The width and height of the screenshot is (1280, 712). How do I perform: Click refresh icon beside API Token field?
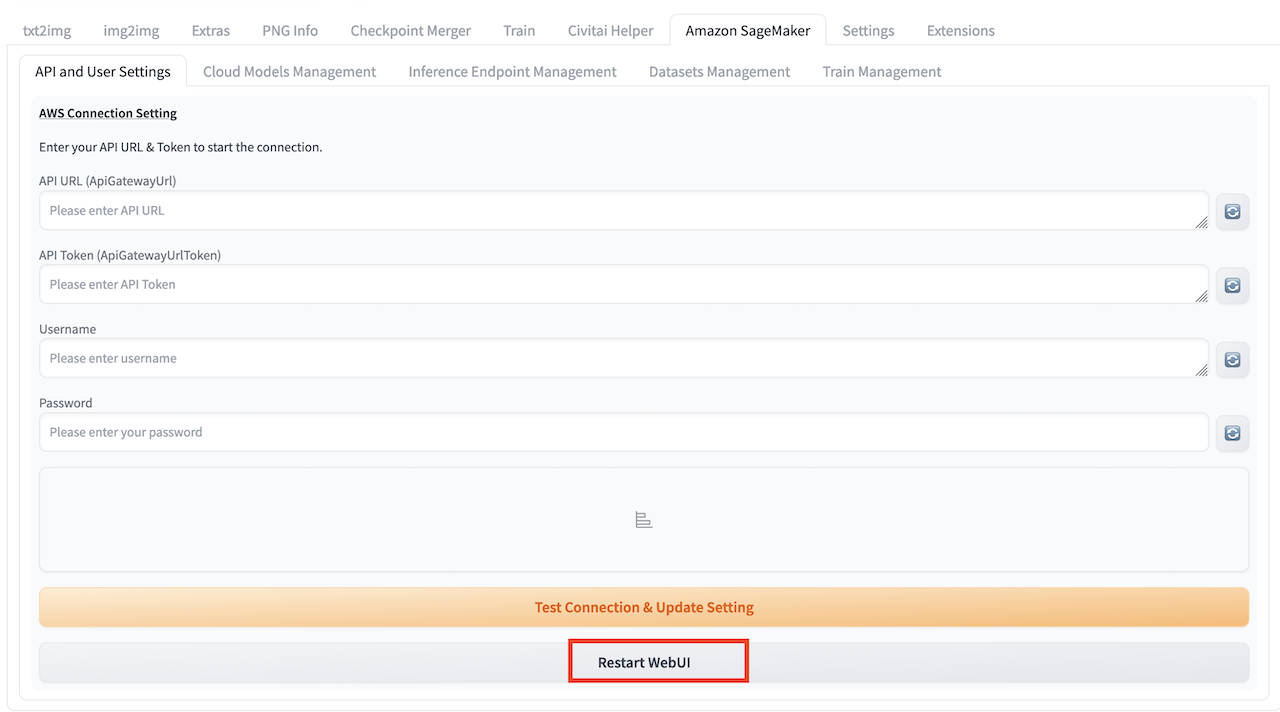click(x=1232, y=286)
